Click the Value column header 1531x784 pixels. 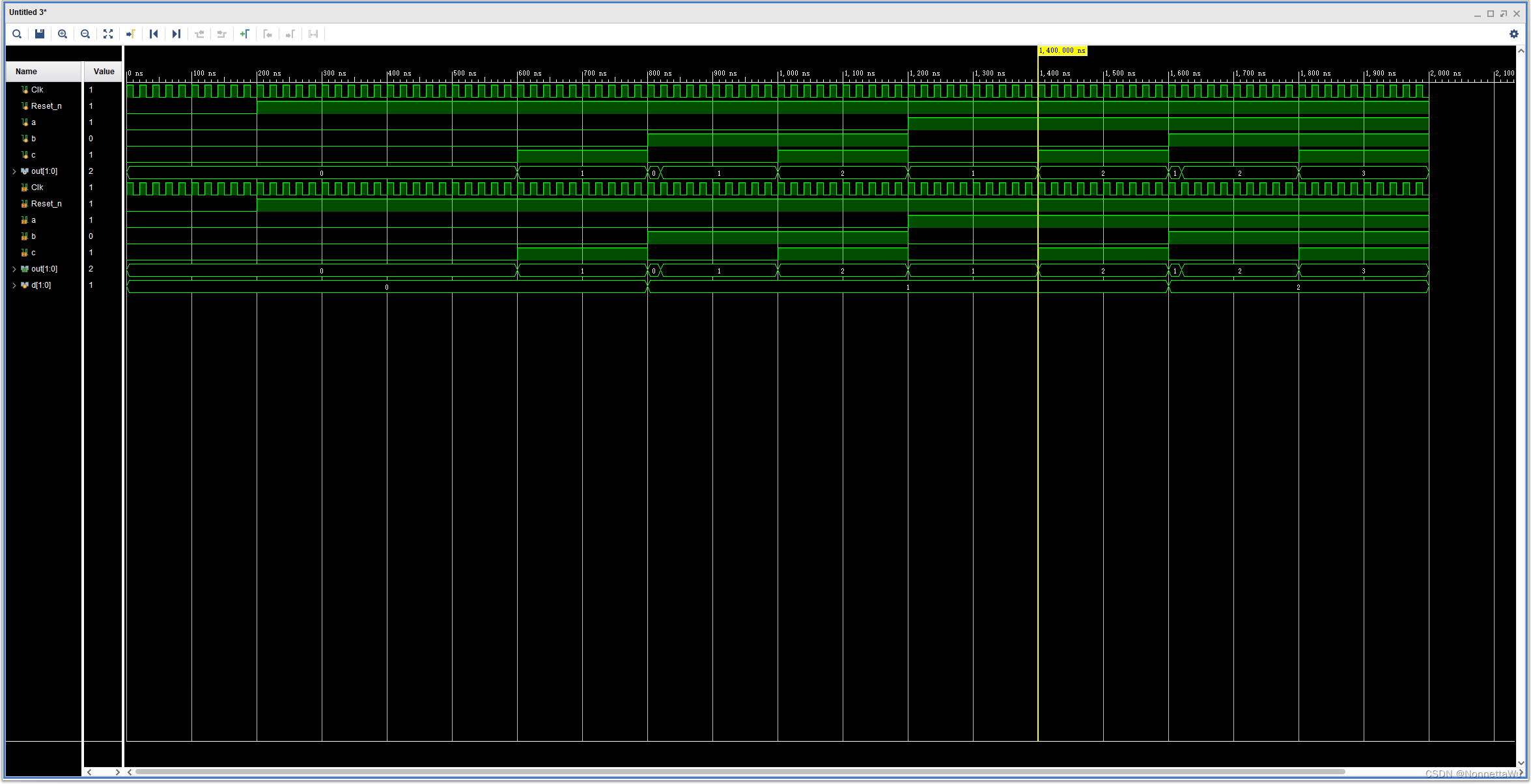(x=104, y=72)
